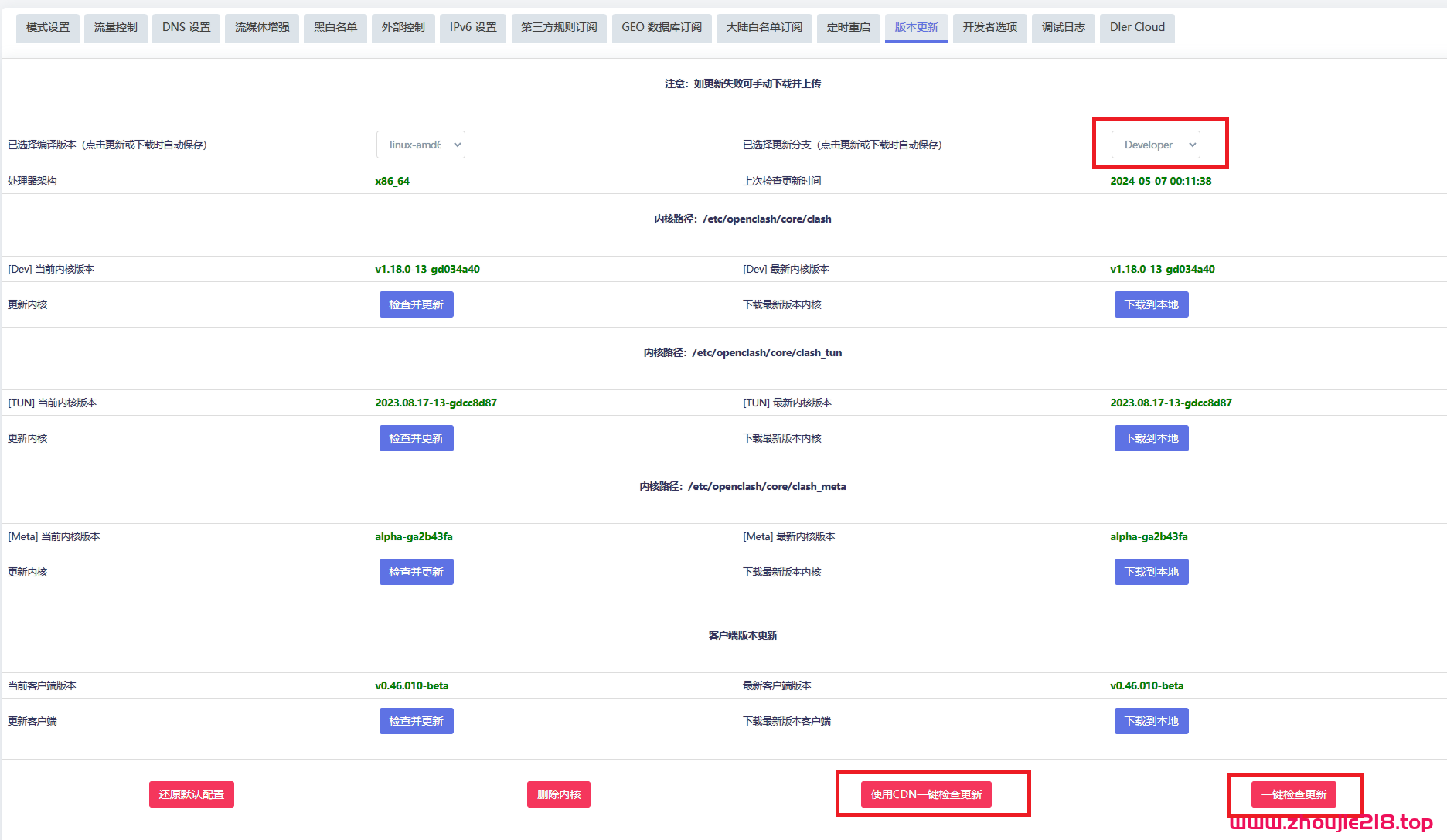
Task: Open the DNS 设置 tab
Action: pyautogui.click(x=186, y=27)
